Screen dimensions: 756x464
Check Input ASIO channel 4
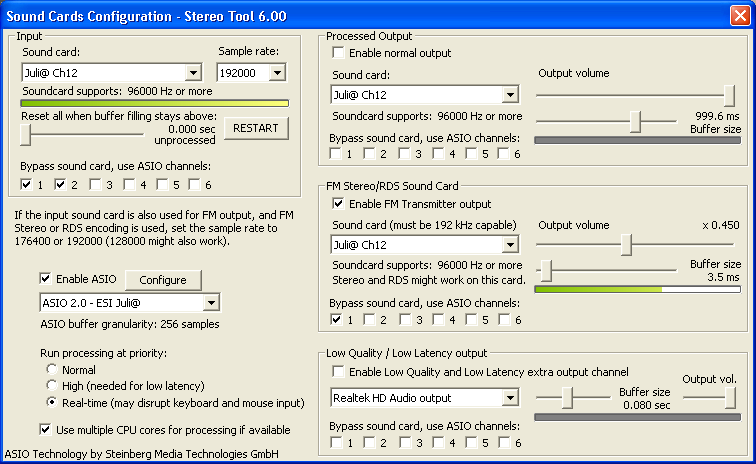129,184
